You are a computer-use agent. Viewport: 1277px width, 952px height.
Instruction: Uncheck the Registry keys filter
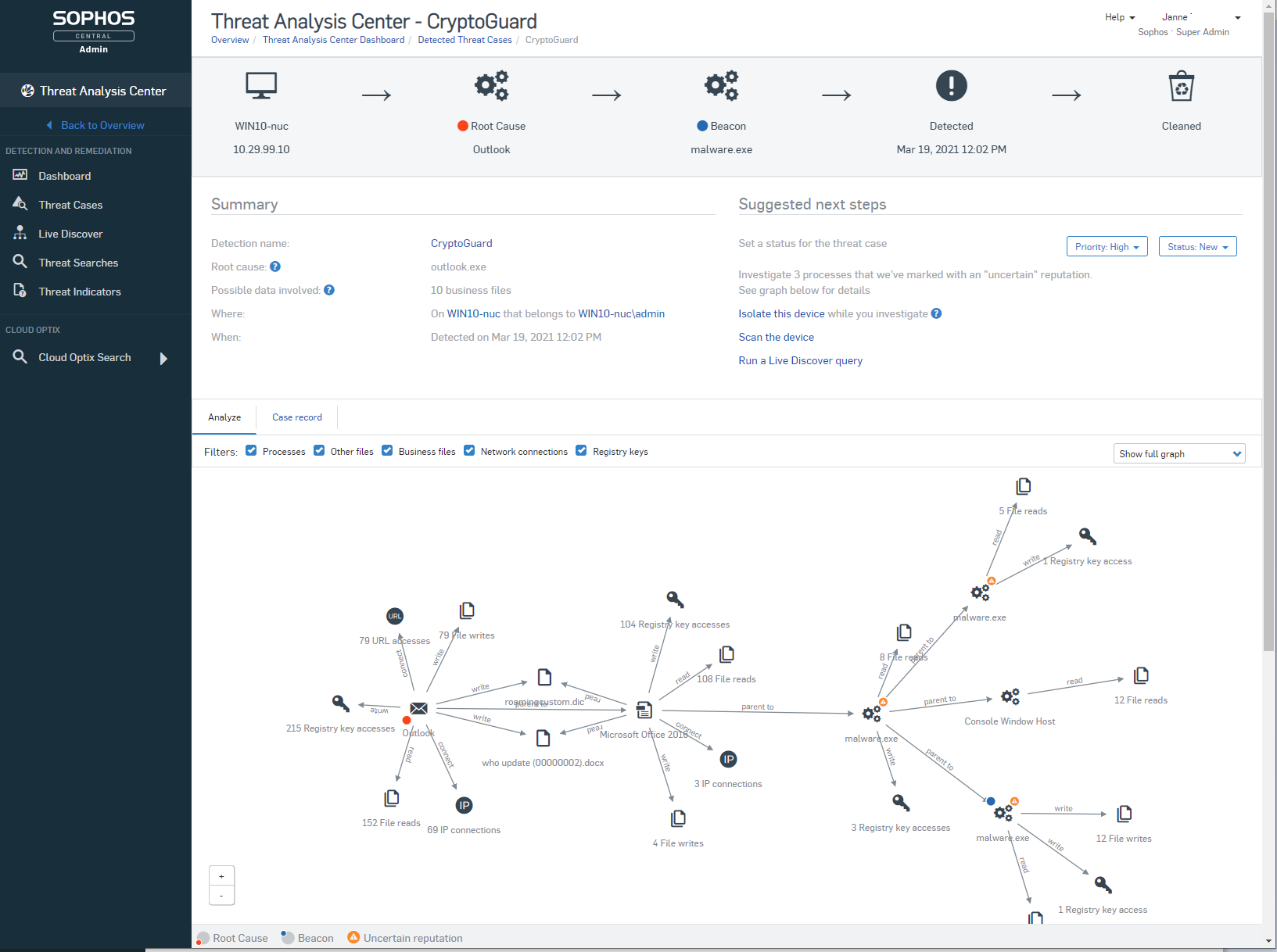581,450
